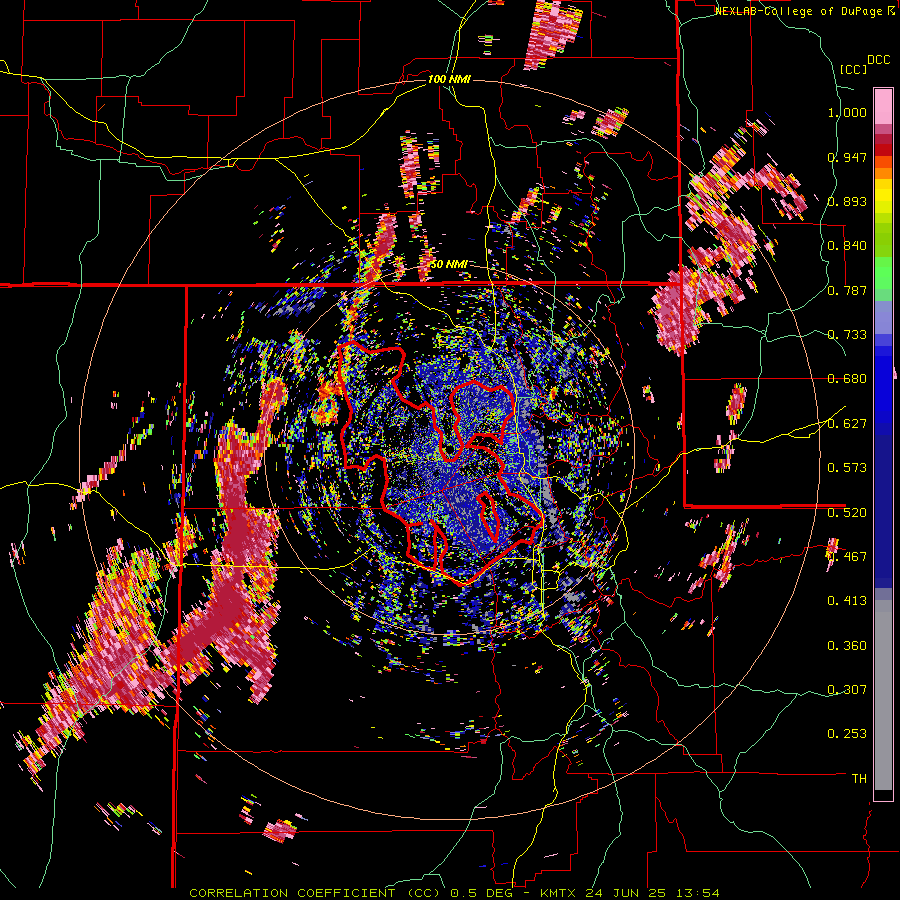Select the 0.840 scale value

point(847,246)
